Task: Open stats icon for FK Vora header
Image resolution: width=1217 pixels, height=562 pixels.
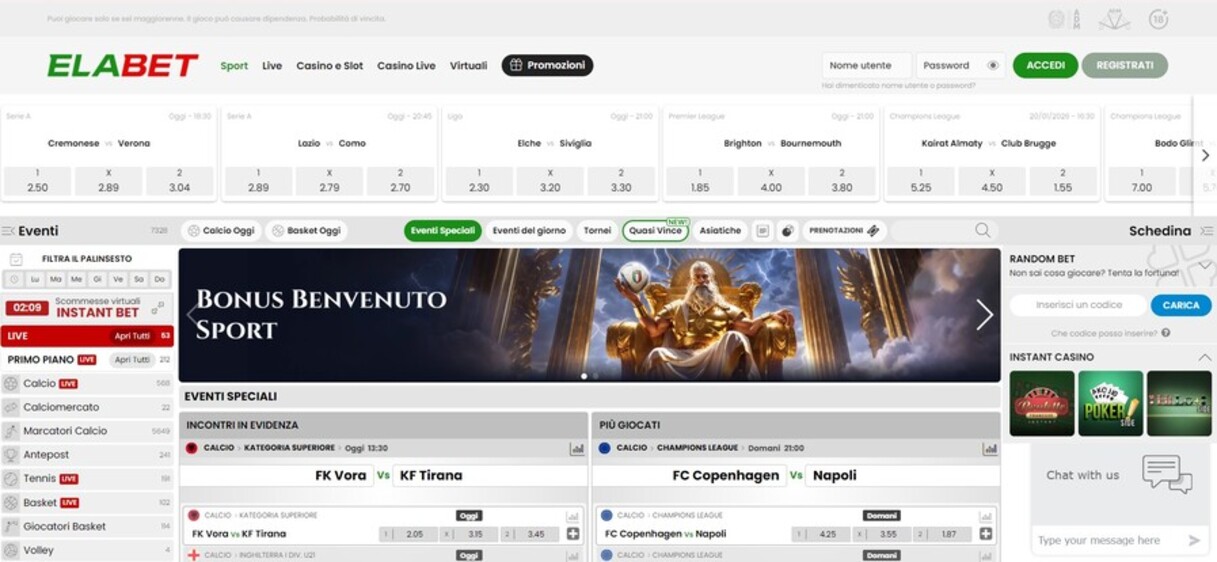Action: coord(577,449)
